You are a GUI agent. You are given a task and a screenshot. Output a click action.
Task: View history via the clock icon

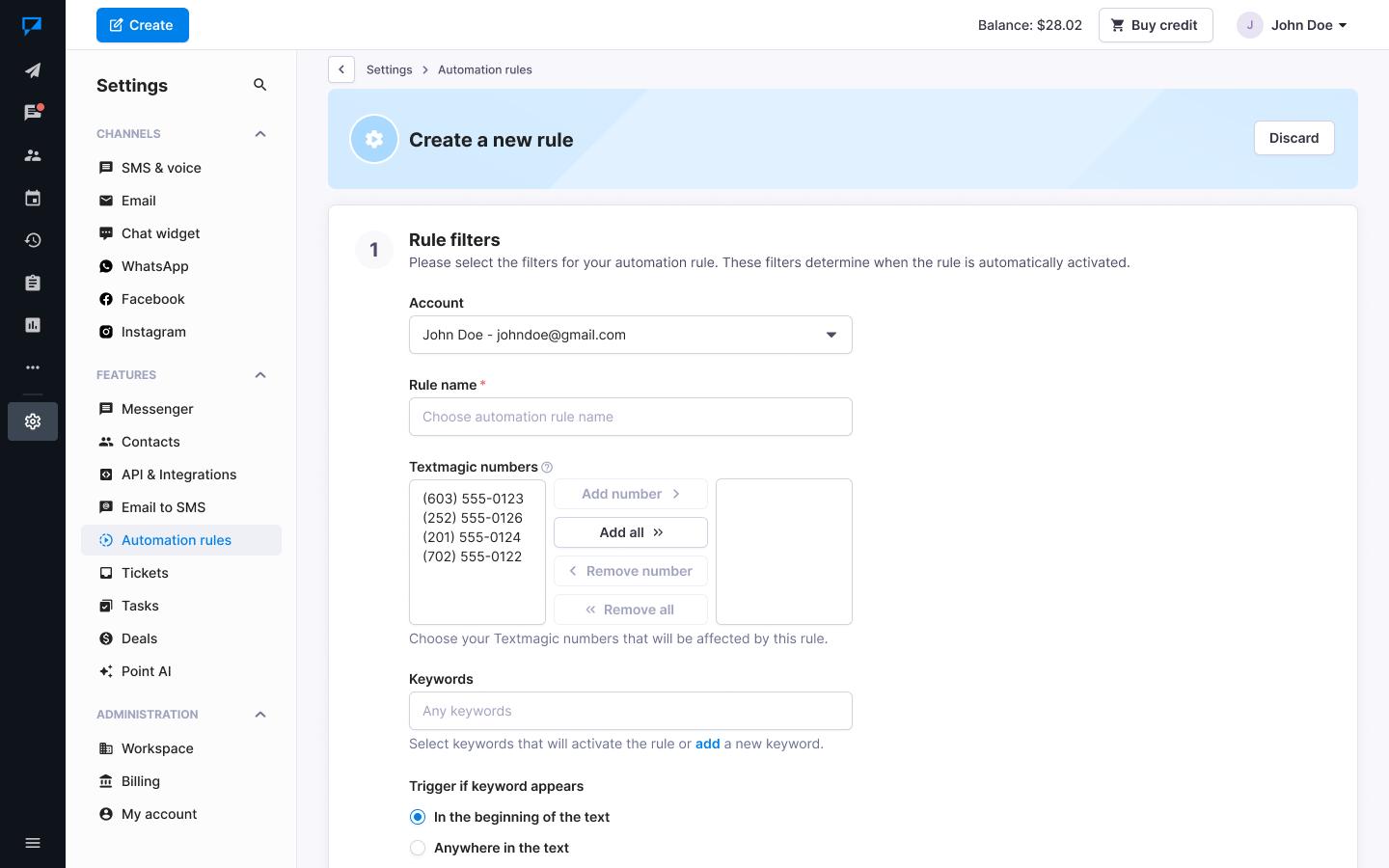tap(32, 239)
